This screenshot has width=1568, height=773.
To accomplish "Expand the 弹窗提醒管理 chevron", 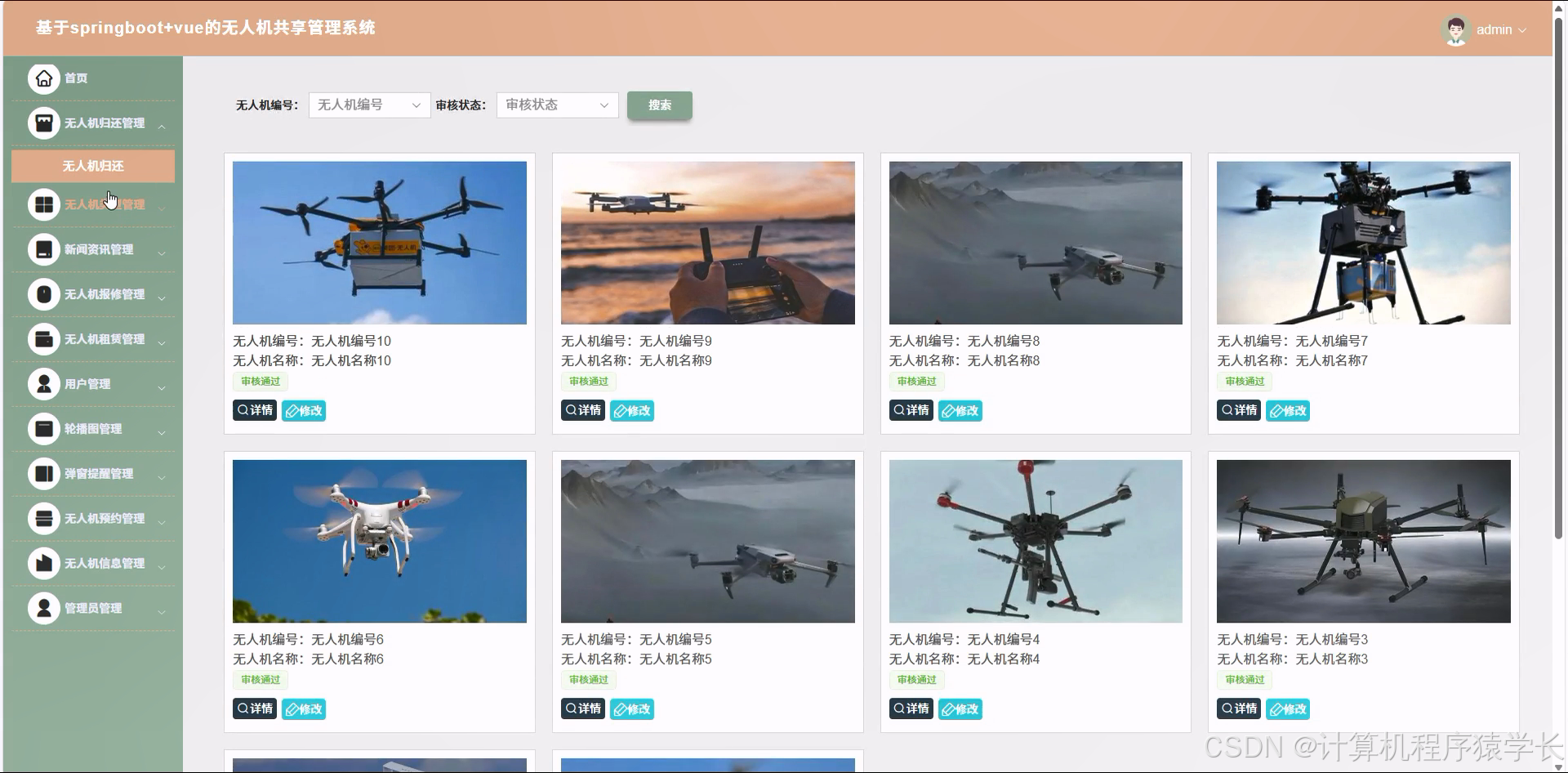I will click(162, 477).
